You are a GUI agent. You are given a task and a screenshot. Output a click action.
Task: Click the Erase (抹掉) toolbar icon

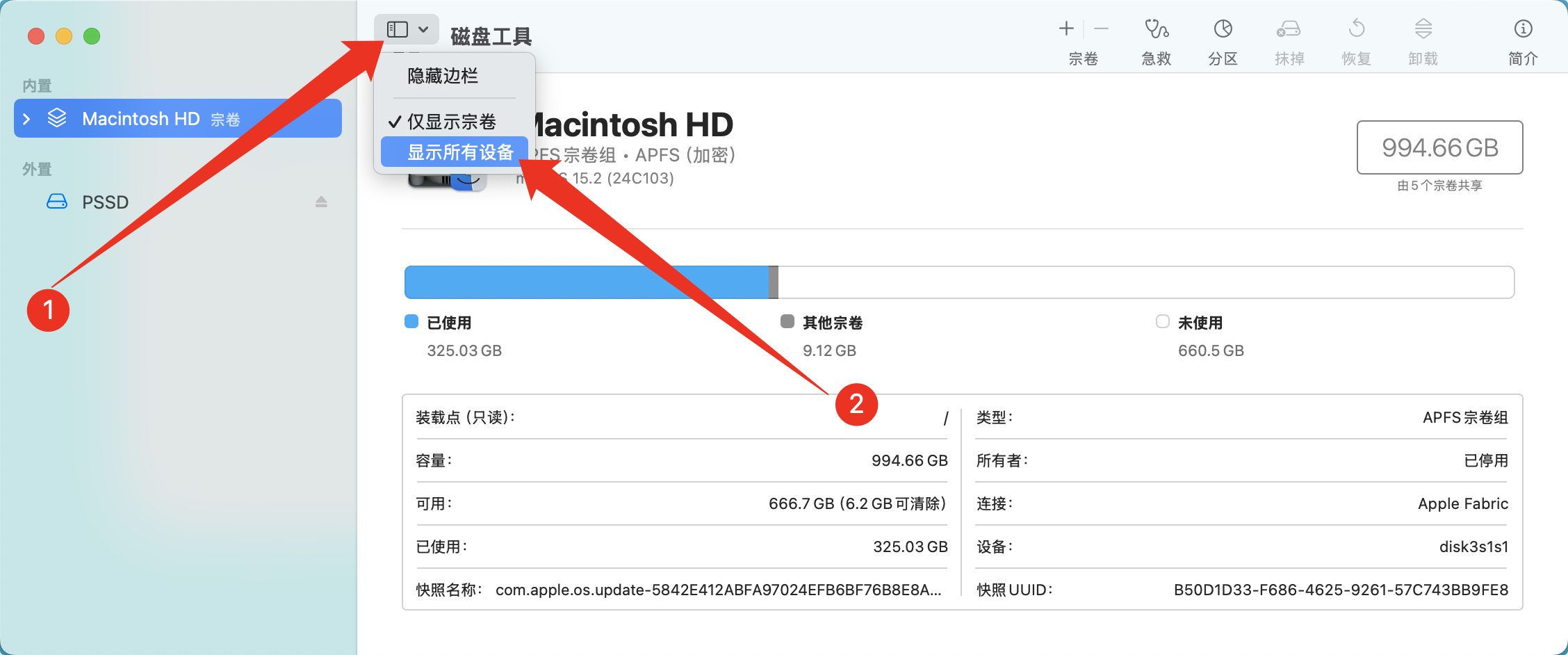click(x=1289, y=29)
